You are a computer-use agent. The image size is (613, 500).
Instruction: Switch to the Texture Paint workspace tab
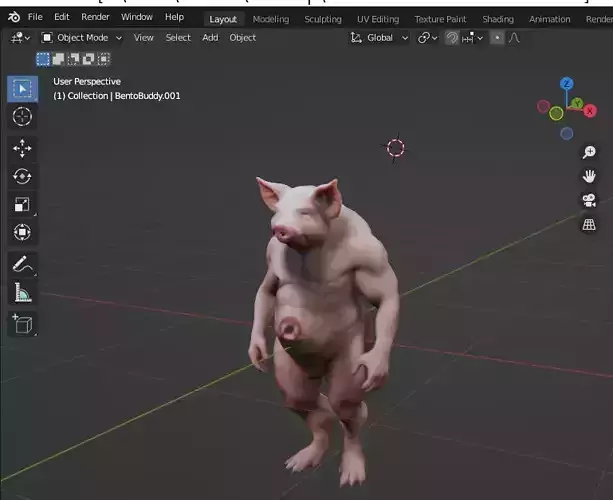(441, 19)
